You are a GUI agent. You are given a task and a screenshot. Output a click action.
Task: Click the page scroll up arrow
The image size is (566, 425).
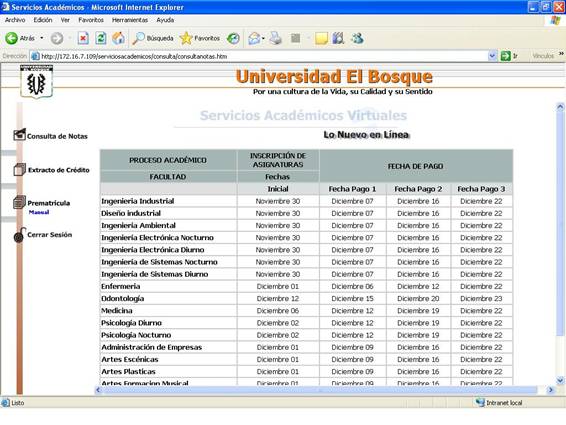pos(560,107)
